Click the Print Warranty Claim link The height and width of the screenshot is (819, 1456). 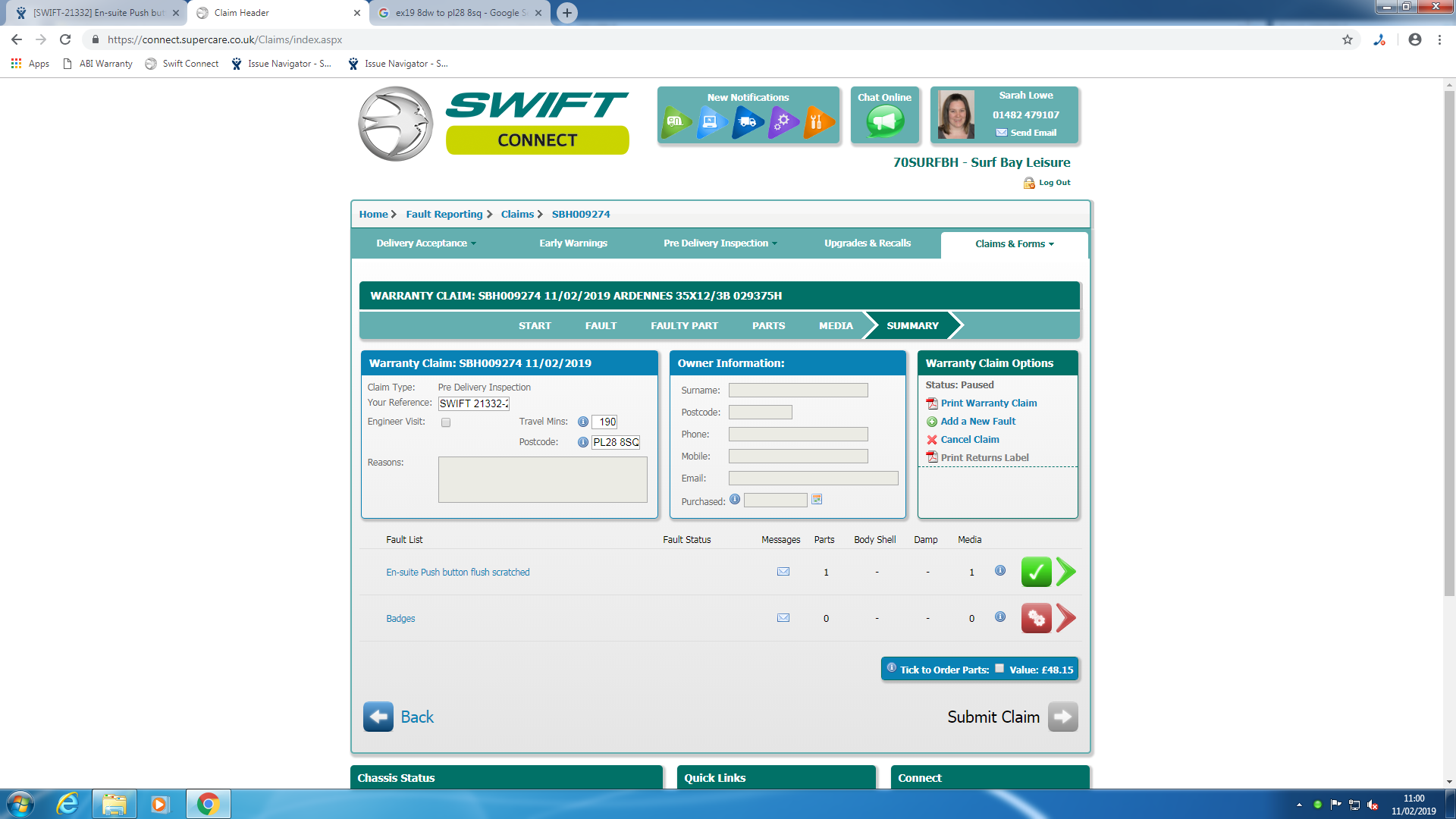988,403
